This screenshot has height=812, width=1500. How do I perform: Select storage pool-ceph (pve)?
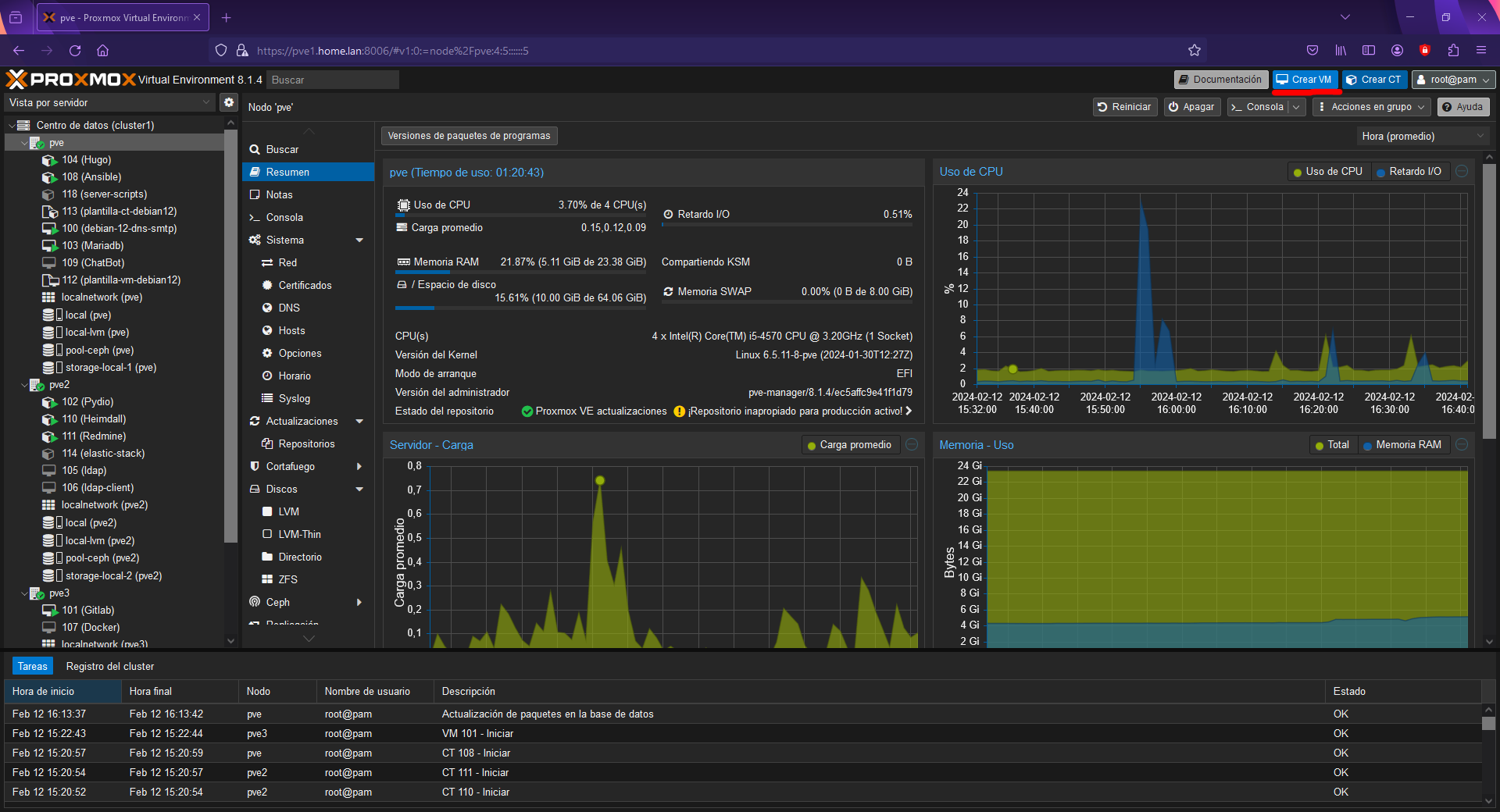coord(99,351)
